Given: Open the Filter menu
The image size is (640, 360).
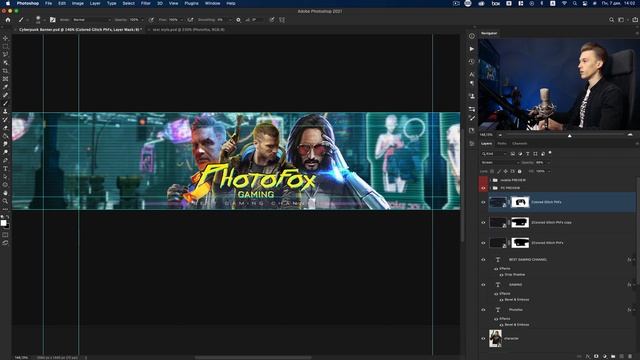Looking at the screenshot, I should pos(145,3).
